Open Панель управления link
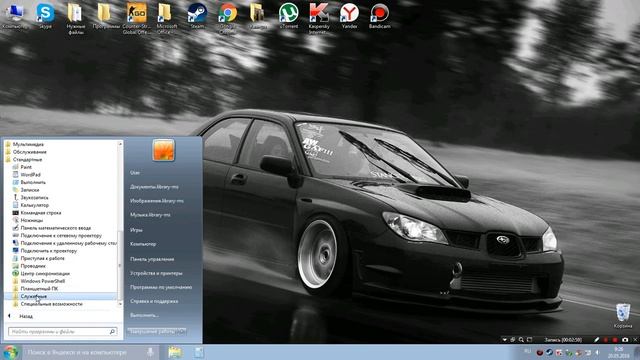The height and width of the screenshot is (360, 640). tap(152, 259)
